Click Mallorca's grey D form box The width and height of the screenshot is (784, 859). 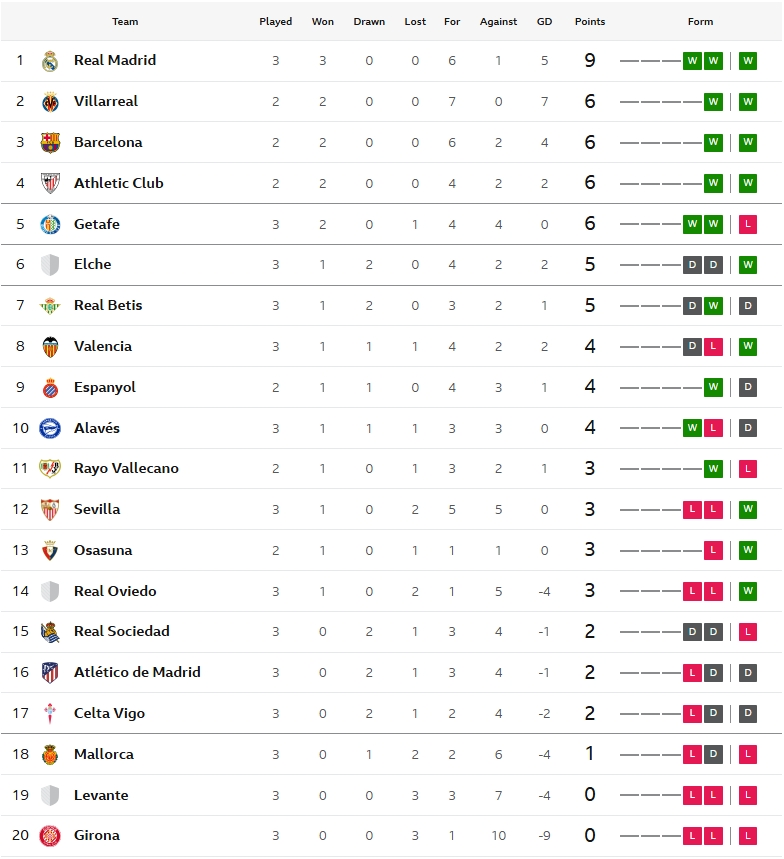tap(713, 754)
